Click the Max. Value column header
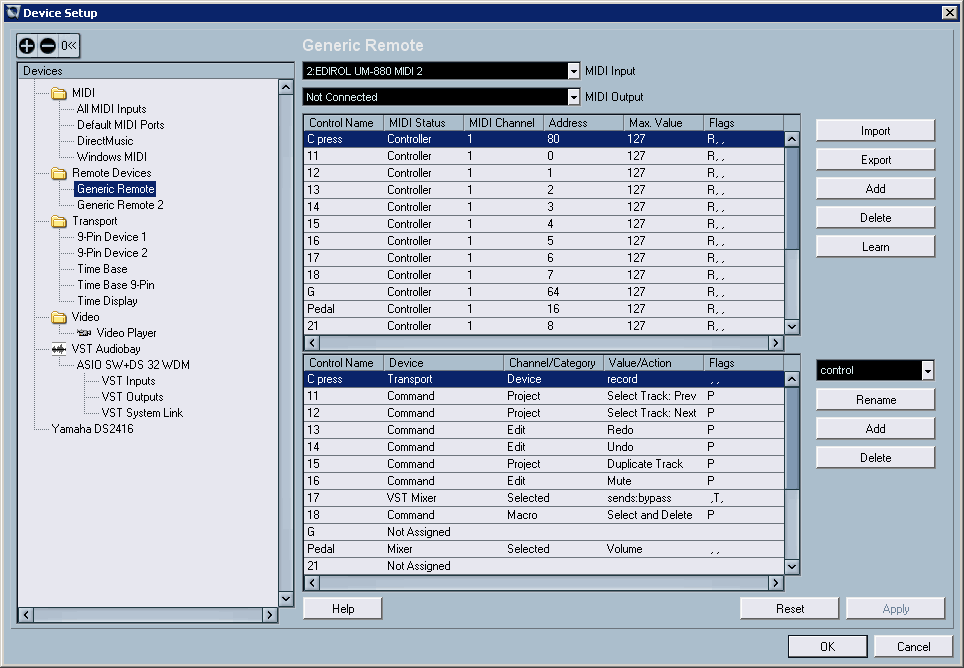Viewport: 964px width, 668px height. tap(663, 123)
